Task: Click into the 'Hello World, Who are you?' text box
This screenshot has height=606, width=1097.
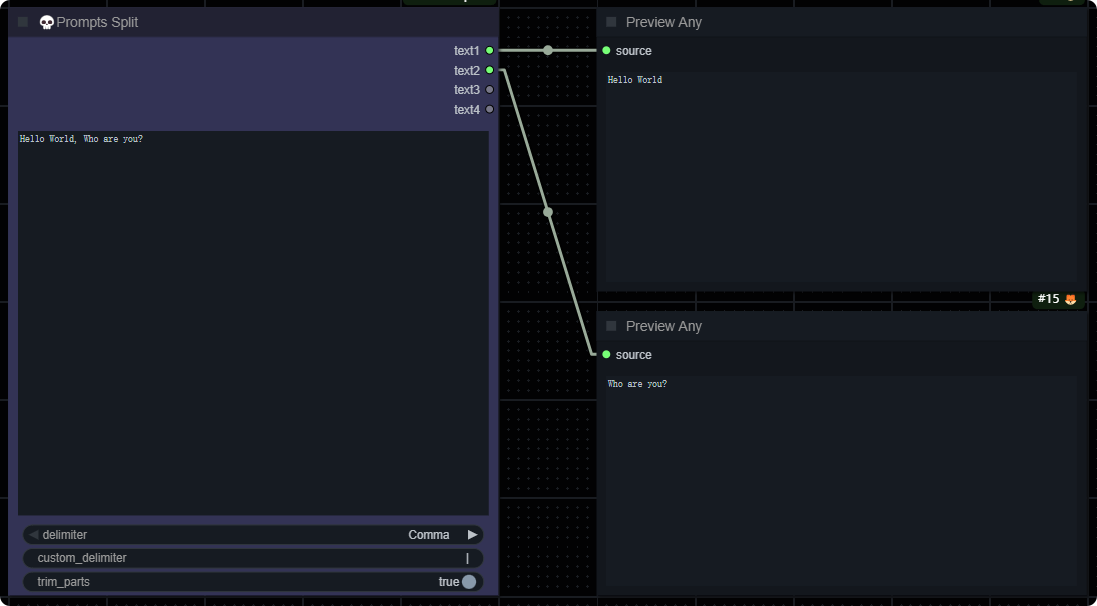Action: (252, 322)
